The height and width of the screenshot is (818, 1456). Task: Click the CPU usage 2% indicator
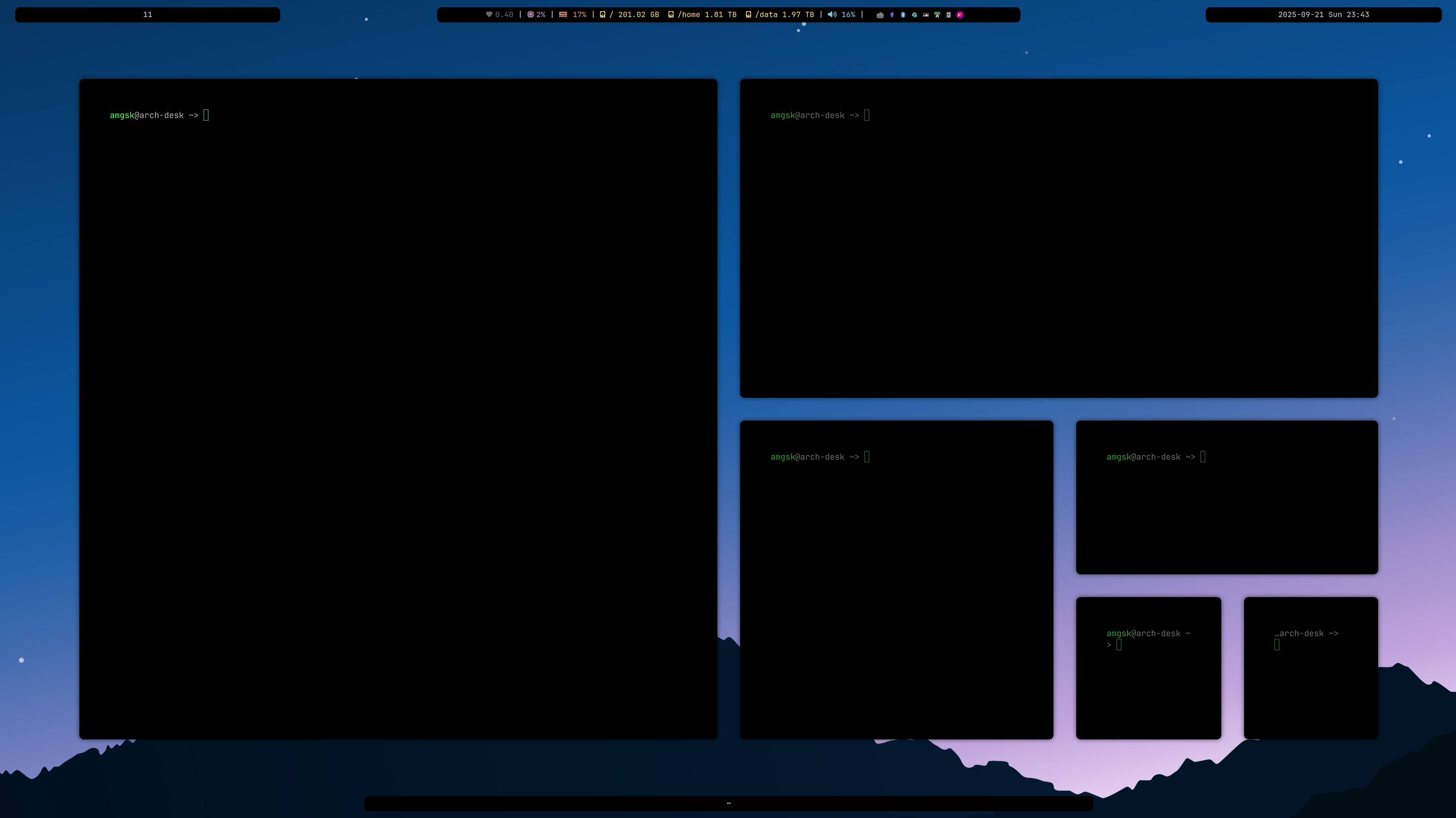[536, 15]
